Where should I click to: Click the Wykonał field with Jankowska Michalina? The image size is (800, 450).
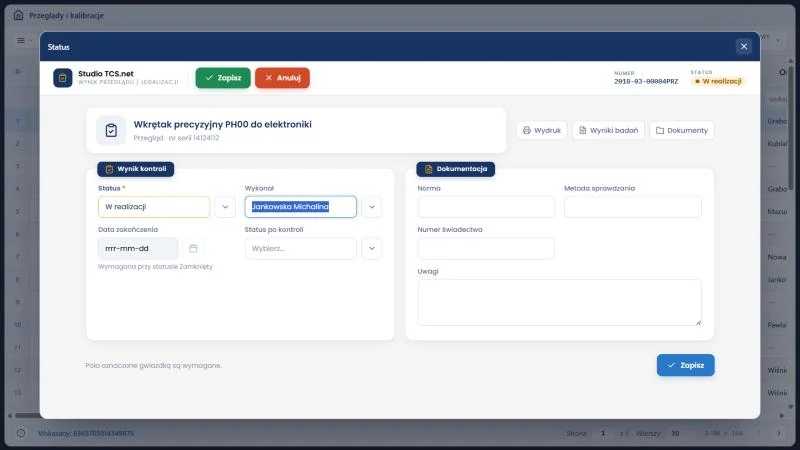(x=301, y=207)
